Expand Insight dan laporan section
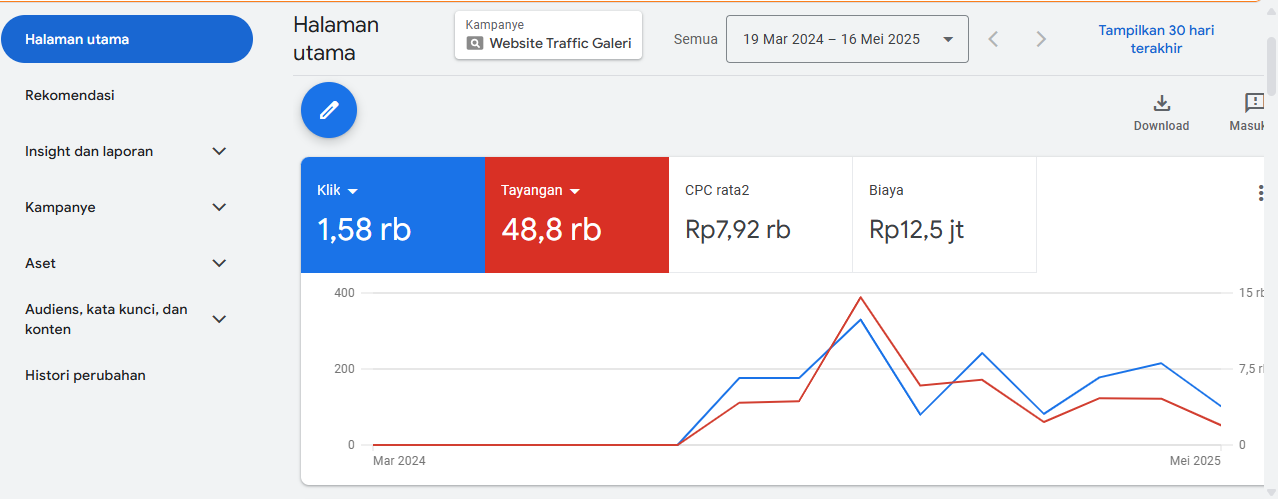This screenshot has height=499, width=1278. 220,151
